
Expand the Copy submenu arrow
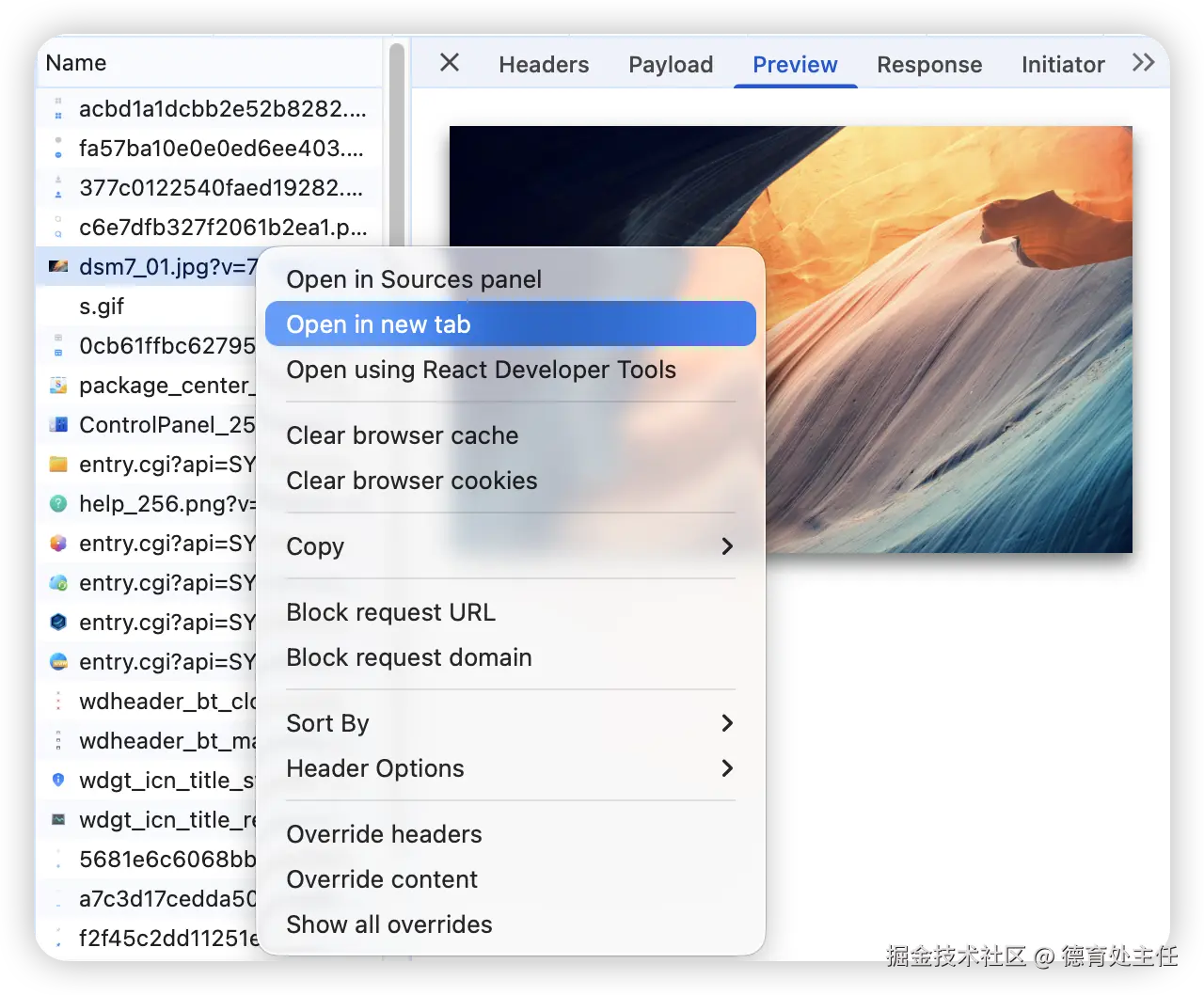pyautogui.click(x=726, y=546)
